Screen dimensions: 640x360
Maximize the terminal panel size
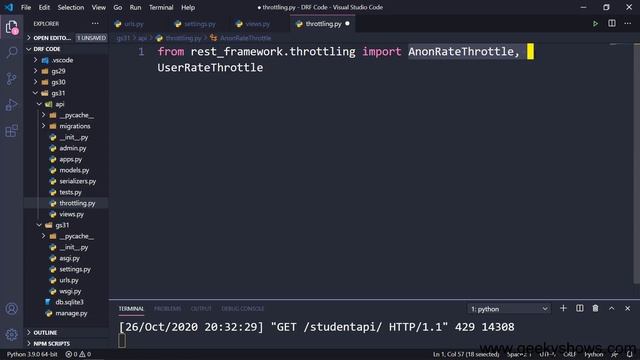coord(611,309)
